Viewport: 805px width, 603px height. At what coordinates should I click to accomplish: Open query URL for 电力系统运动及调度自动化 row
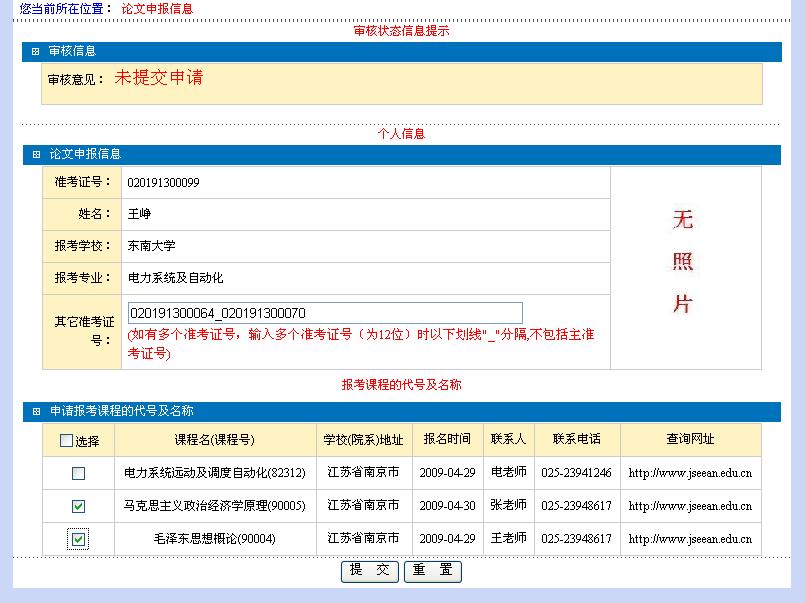pyautogui.click(x=690, y=473)
